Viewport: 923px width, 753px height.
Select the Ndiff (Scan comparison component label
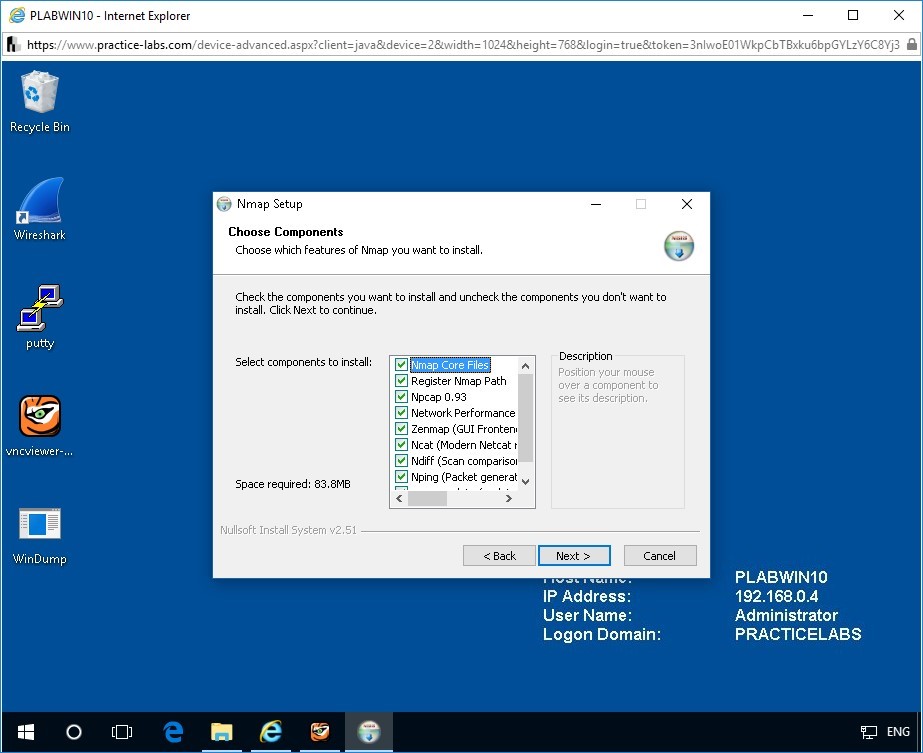(x=464, y=460)
